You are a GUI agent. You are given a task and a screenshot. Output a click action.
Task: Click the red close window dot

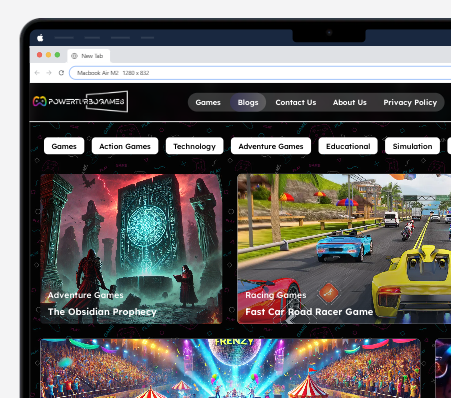[39, 55]
